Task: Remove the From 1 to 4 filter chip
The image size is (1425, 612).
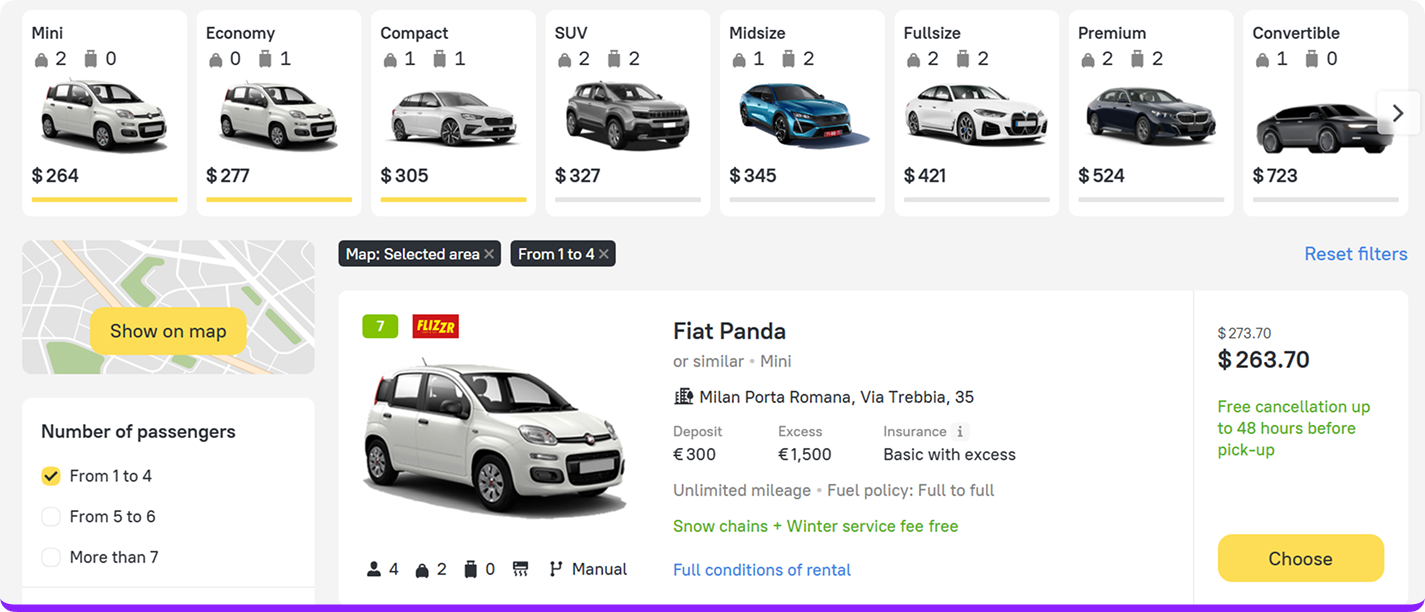Action: click(604, 255)
